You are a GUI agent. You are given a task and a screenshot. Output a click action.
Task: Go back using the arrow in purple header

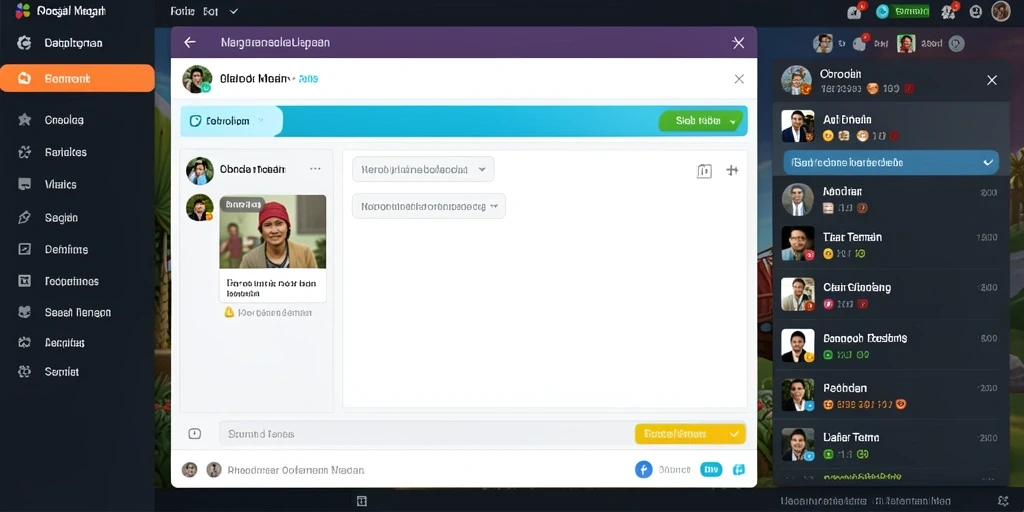(x=189, y=42)
